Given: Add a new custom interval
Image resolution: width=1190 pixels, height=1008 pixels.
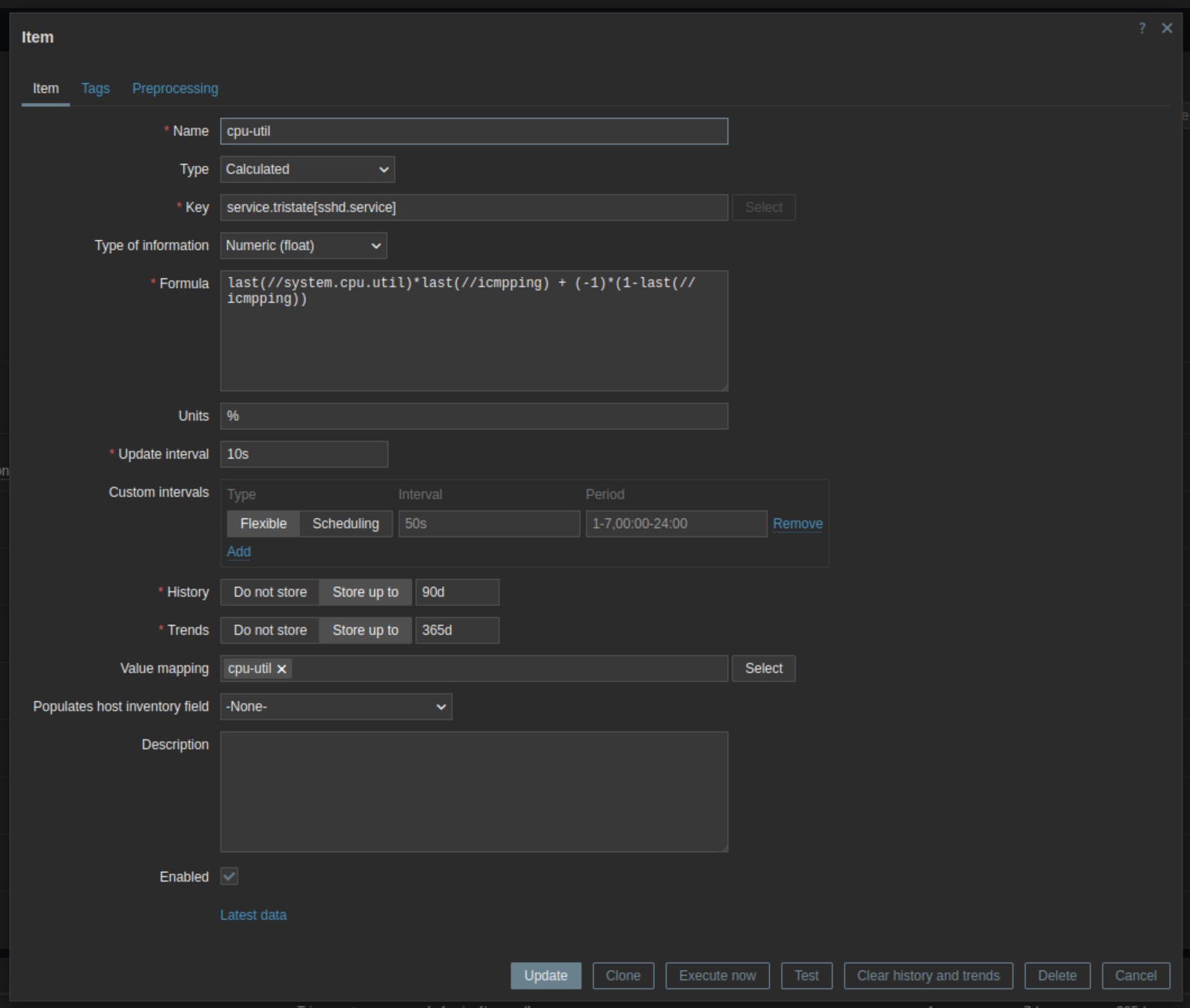Looking at the screenshot, I should click(239, 552).
